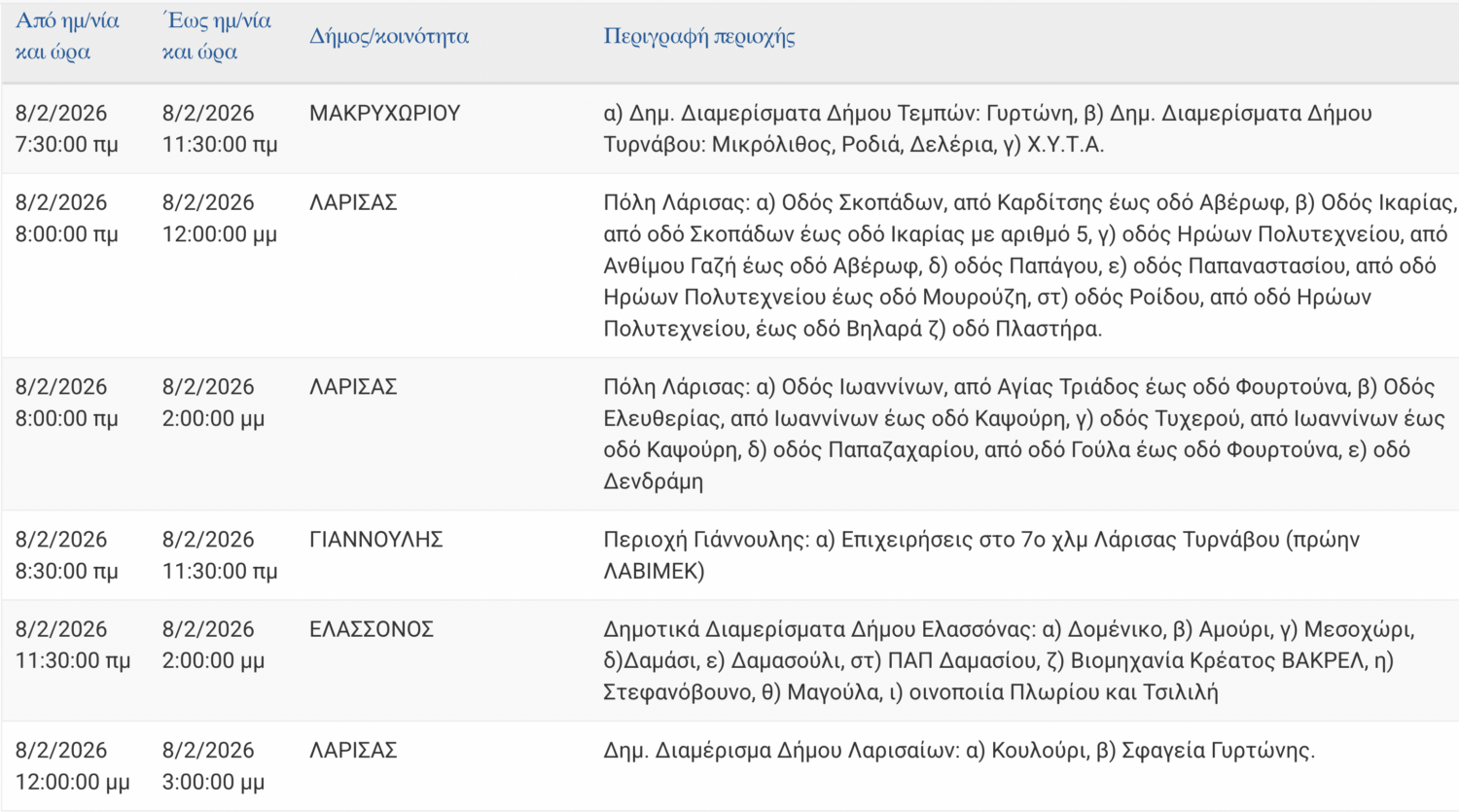Click the Σφαγεία Γυρτώνης description text
The height and width of the screenshot is (812, 1459).
[x=958, y=751]
